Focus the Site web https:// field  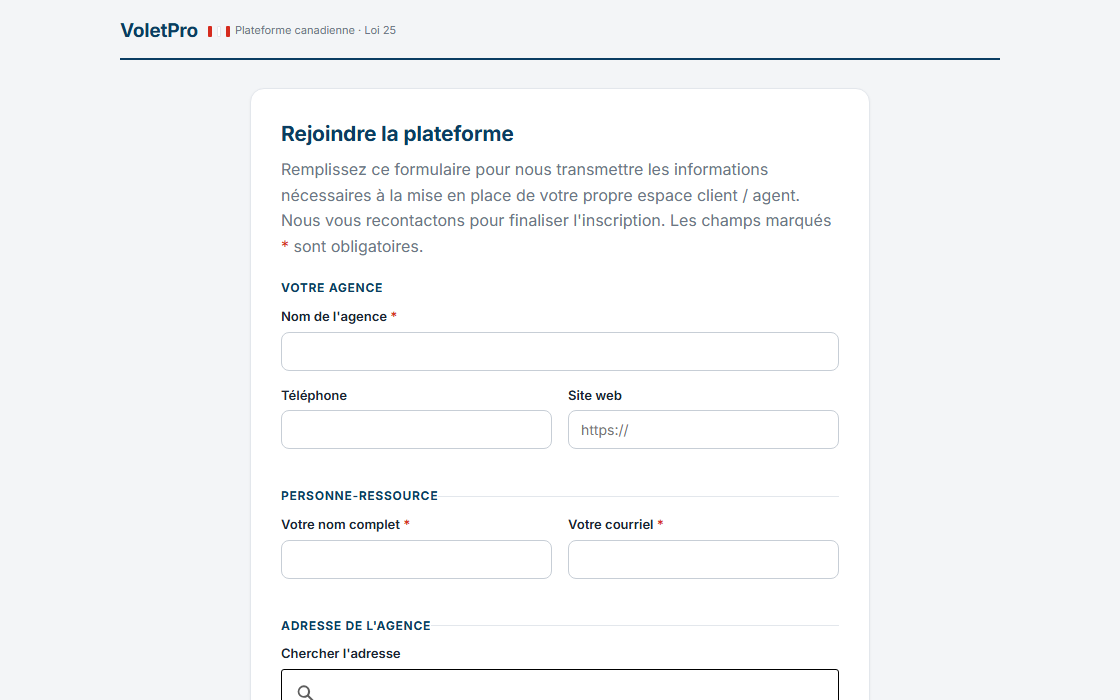703,429
